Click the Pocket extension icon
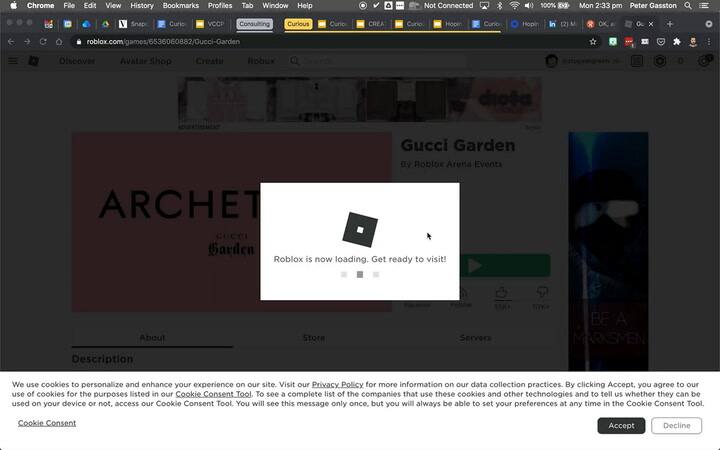Viewport: 720px width, 450px height. (x=661, y=42)
